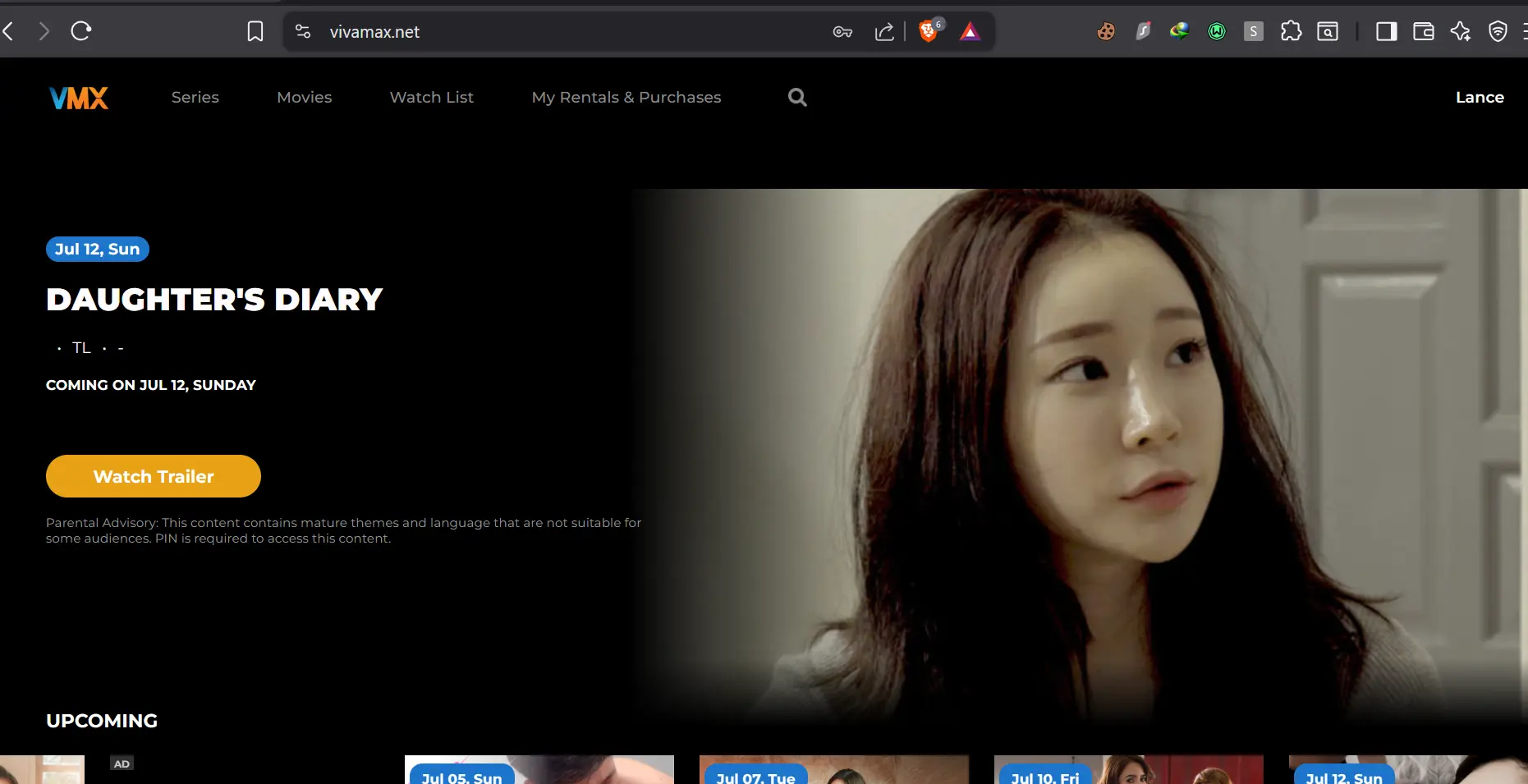Open site settings icon in address bar
This screenshot has height=784, width=1528.
click(303, 32)
